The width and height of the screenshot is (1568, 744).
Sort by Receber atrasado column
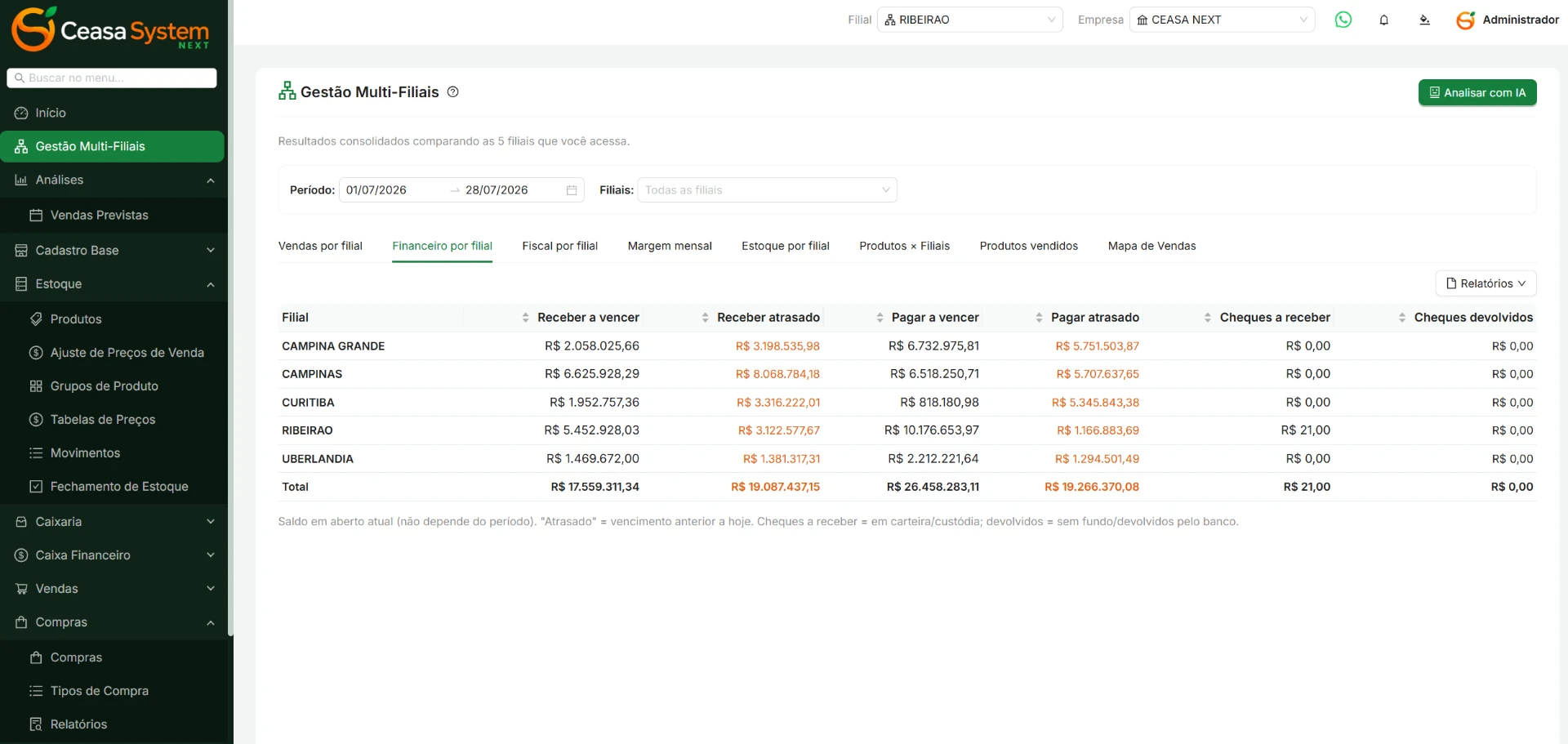(705, 318)
